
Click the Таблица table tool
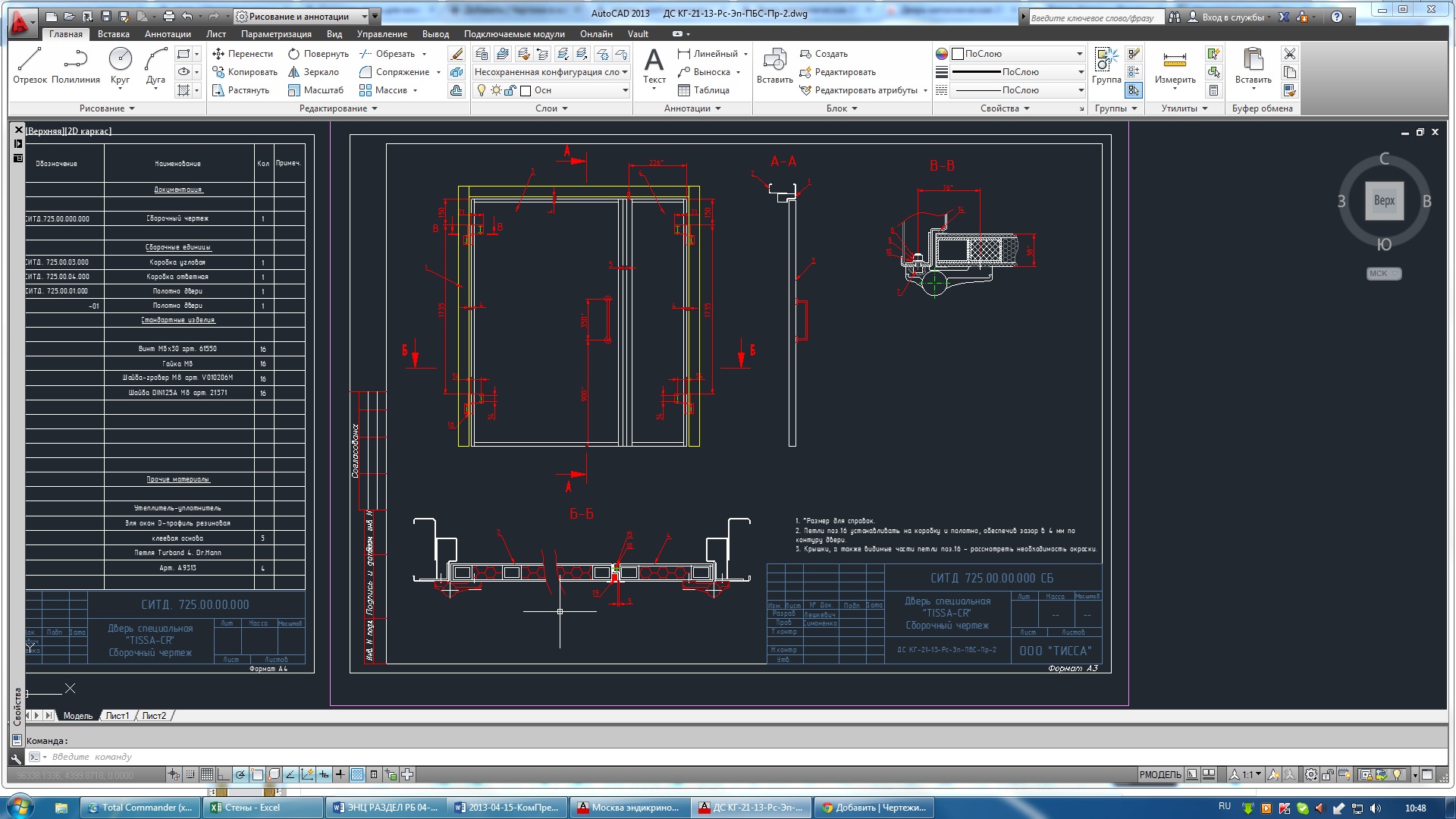pyautogui.click(x=703, y=90)
